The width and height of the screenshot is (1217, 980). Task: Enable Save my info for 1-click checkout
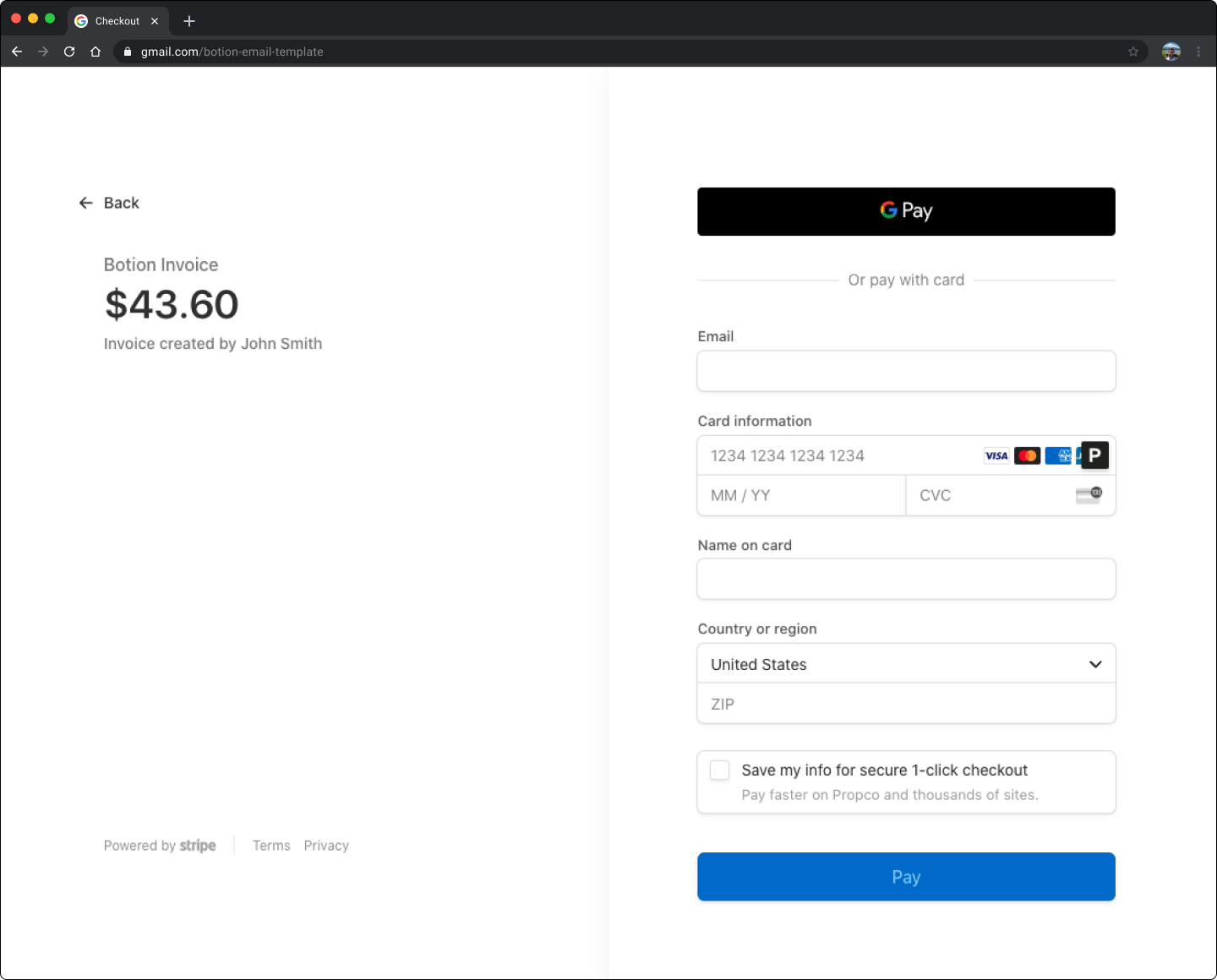[719, 770]
